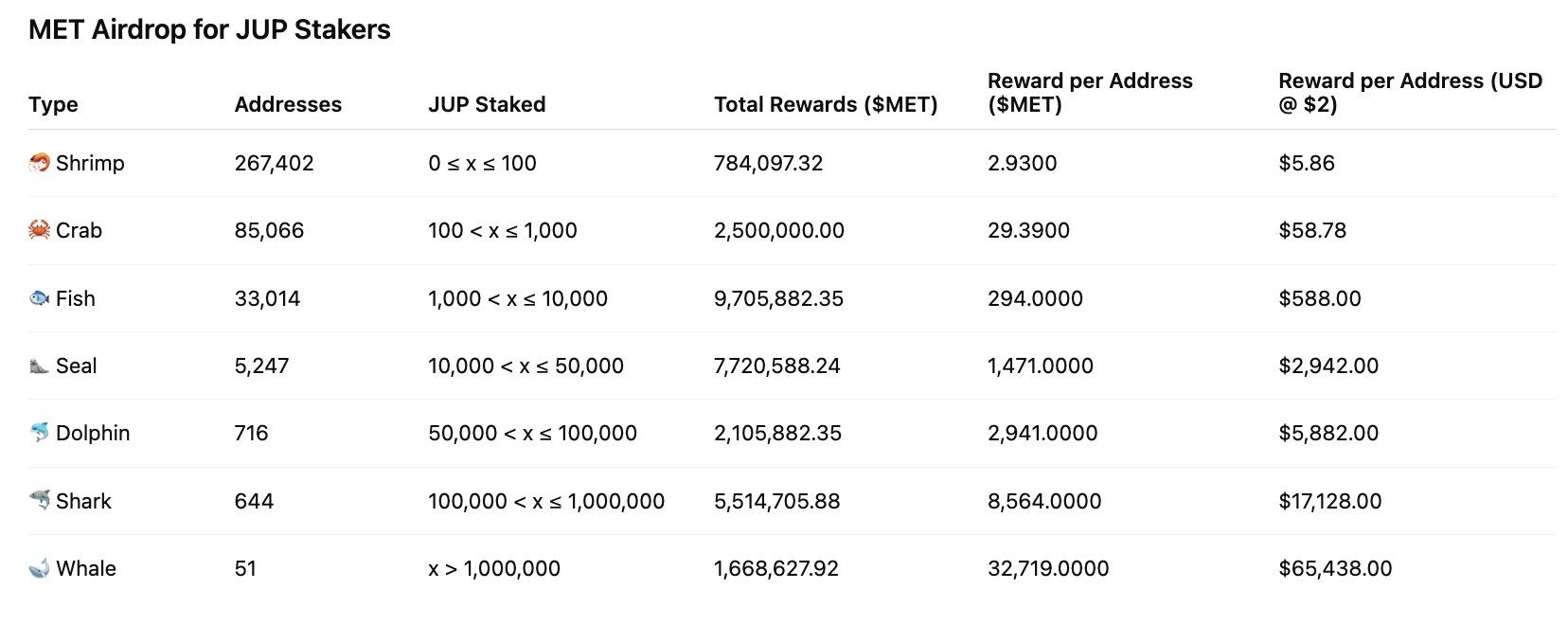Select the dolphin emoji icon

pyautogui.click(x=39, y=433)
